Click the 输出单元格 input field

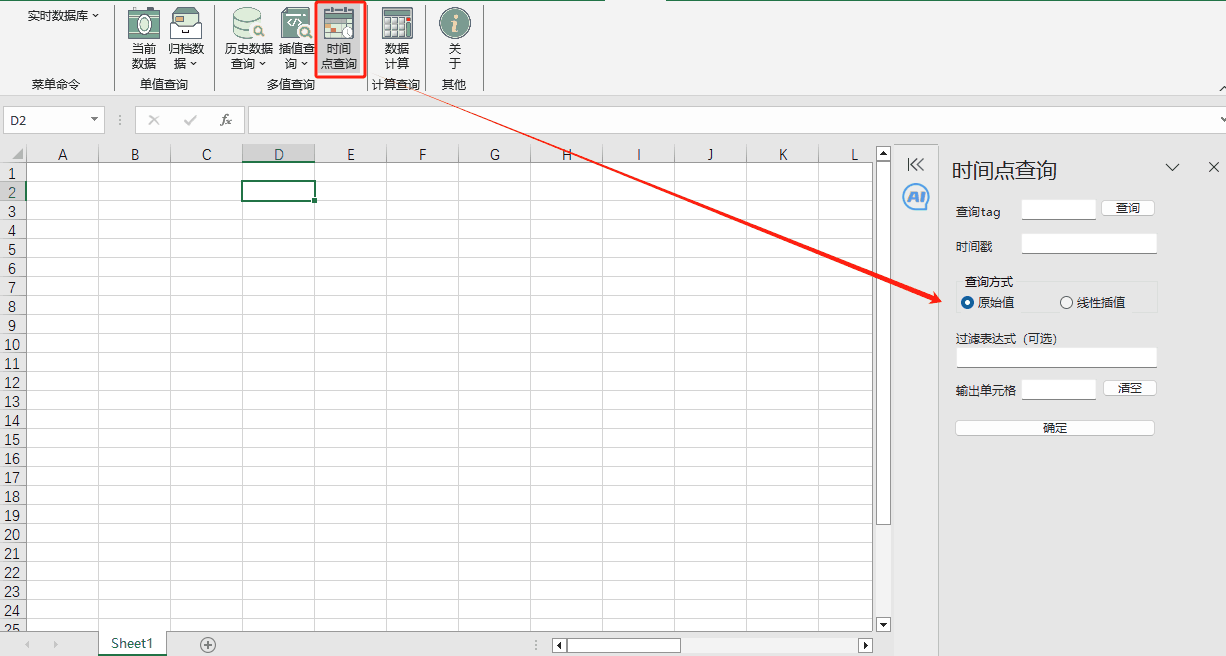1059,389
